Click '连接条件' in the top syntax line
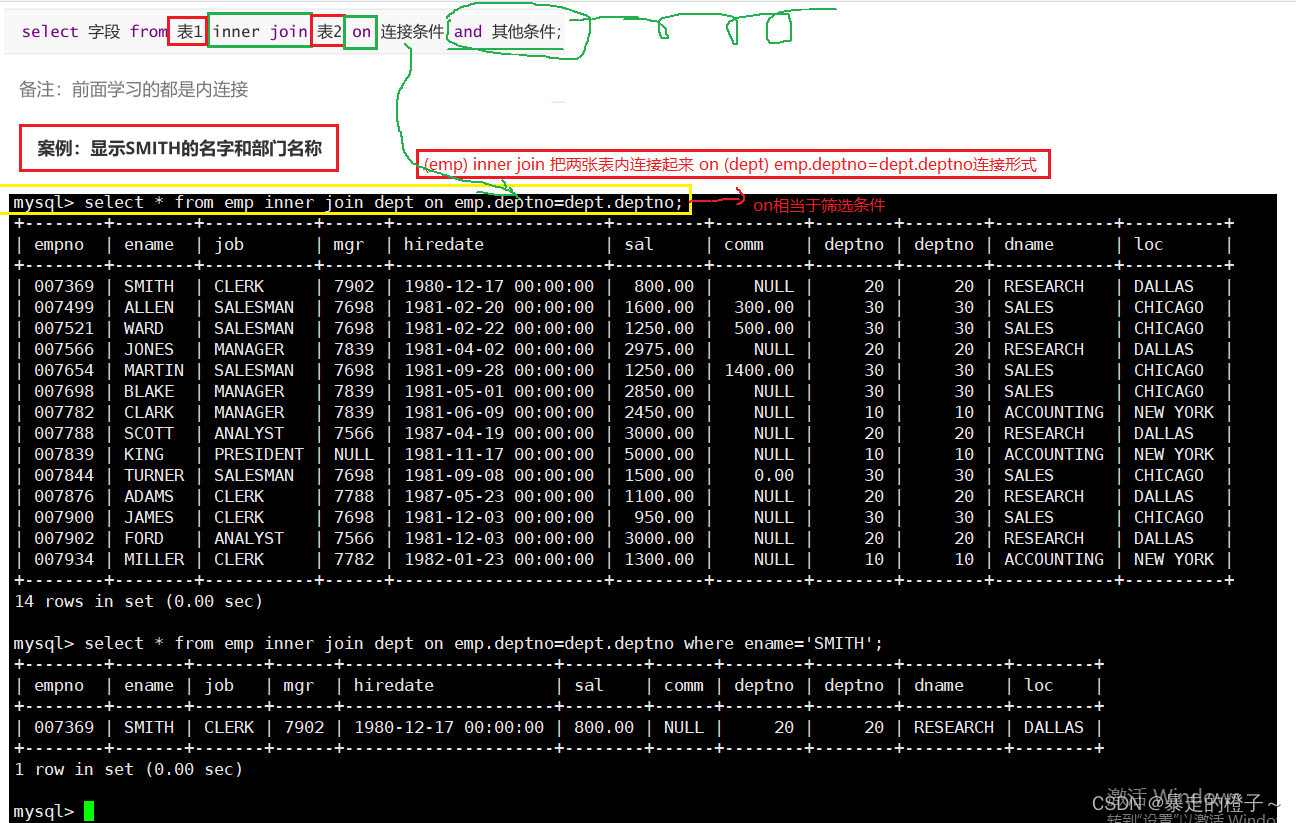 pyautogui.click(x=412, y=32)
